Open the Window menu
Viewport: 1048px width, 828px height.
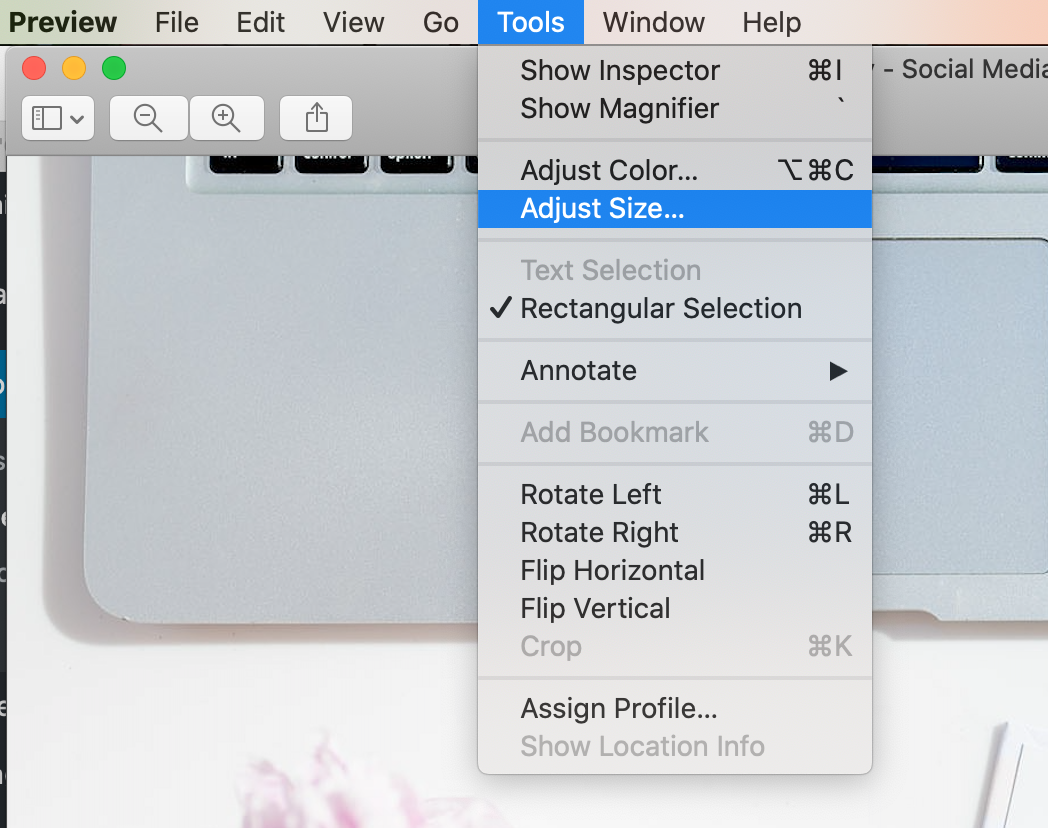click(652, 22)
